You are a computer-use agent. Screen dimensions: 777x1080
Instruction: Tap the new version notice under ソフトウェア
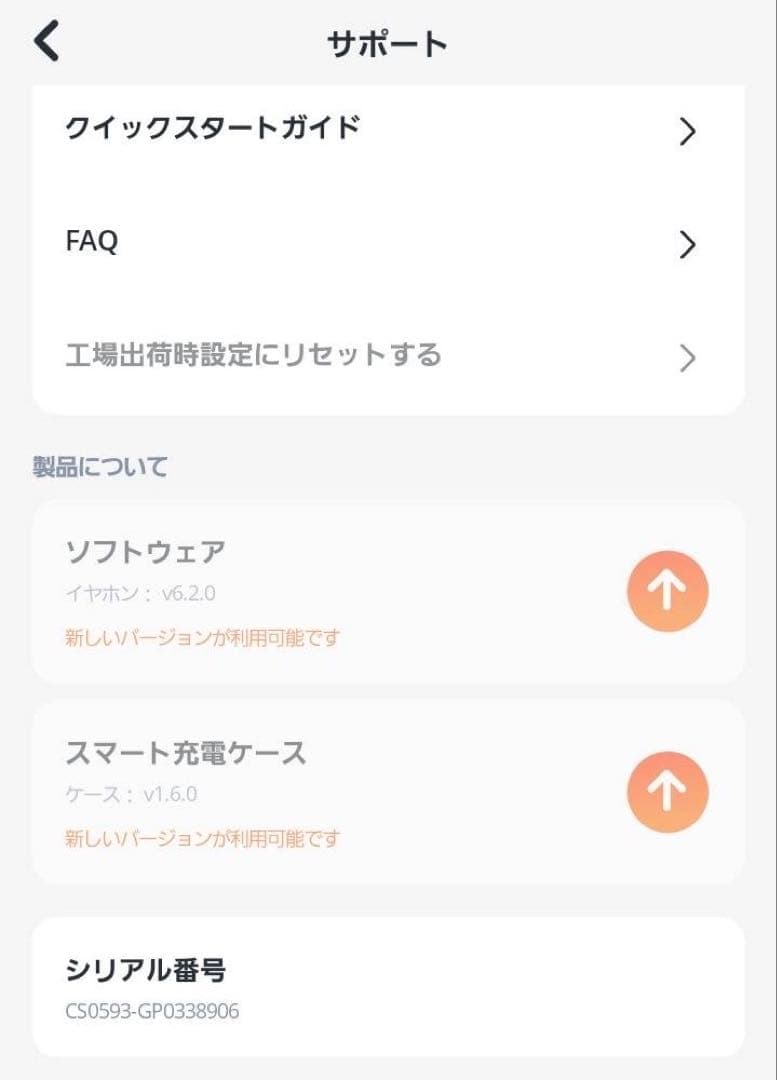(x=202, y=637)
